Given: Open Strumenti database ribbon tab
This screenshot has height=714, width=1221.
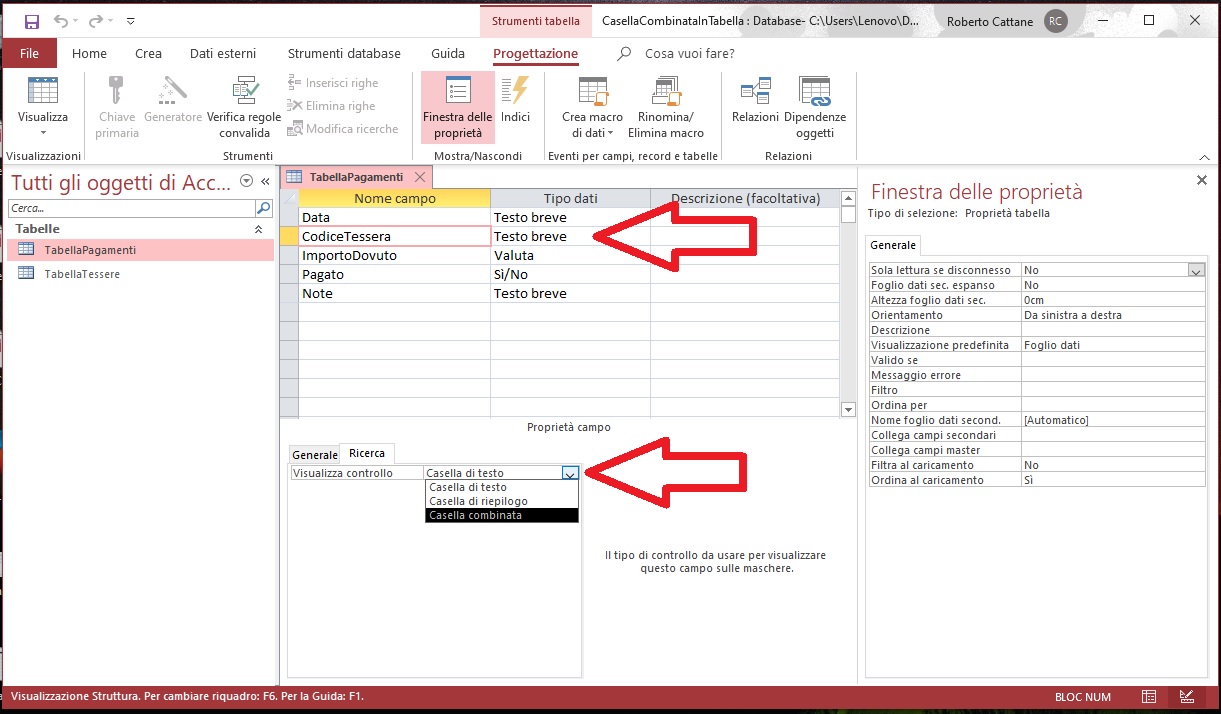Looking at the screenshot, I should 344,54.
